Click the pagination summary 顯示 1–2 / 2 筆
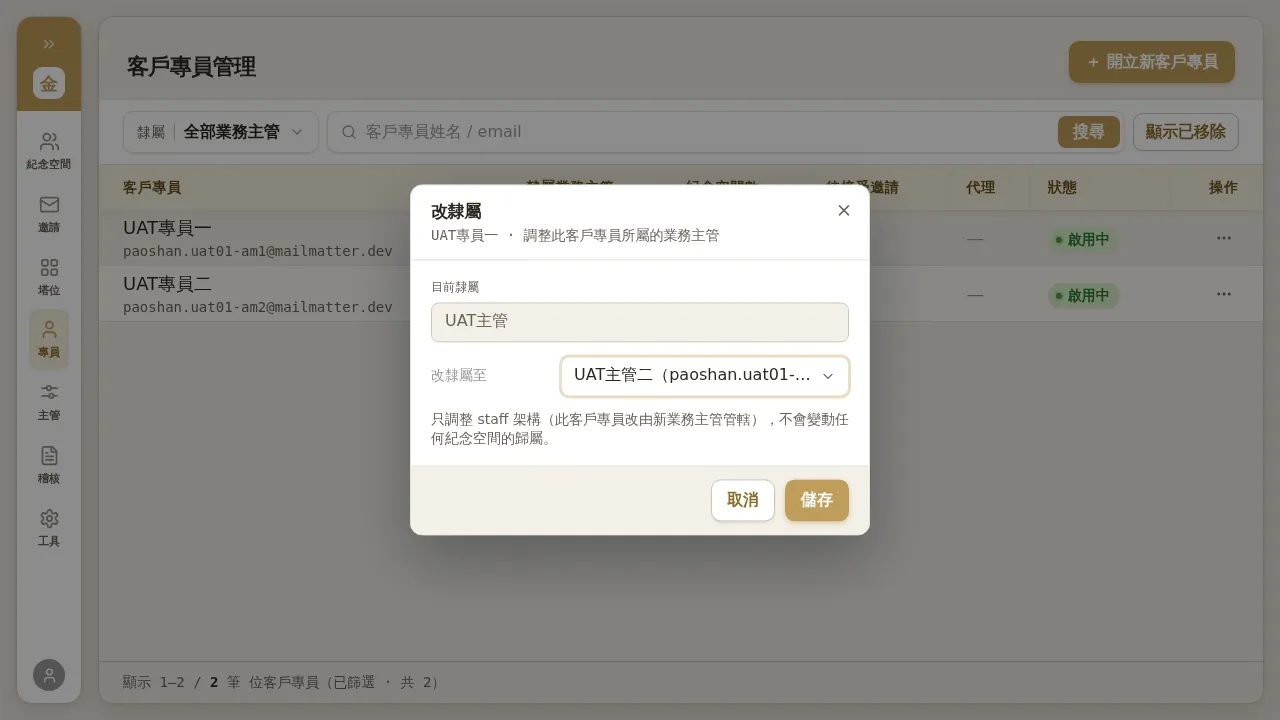The image size is (1280, 720). (181, 682)
